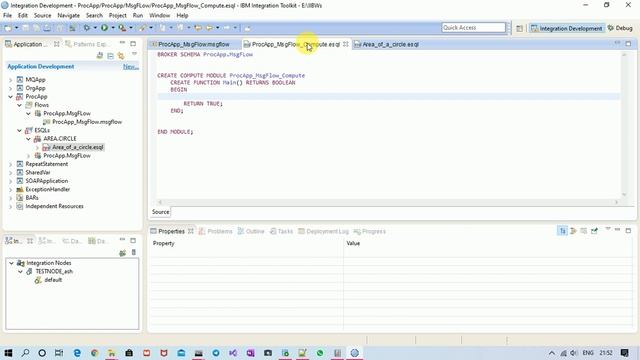The height and width of the screenshot is (360, 640).
Task: Select ProcApp_MsgFlow.msgflow in tree
Action: [87, 122]
